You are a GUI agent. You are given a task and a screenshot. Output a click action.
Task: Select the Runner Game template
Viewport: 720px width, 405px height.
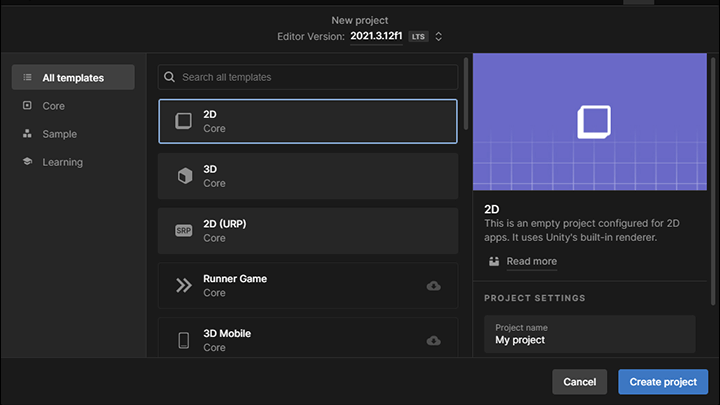[308, 285]
